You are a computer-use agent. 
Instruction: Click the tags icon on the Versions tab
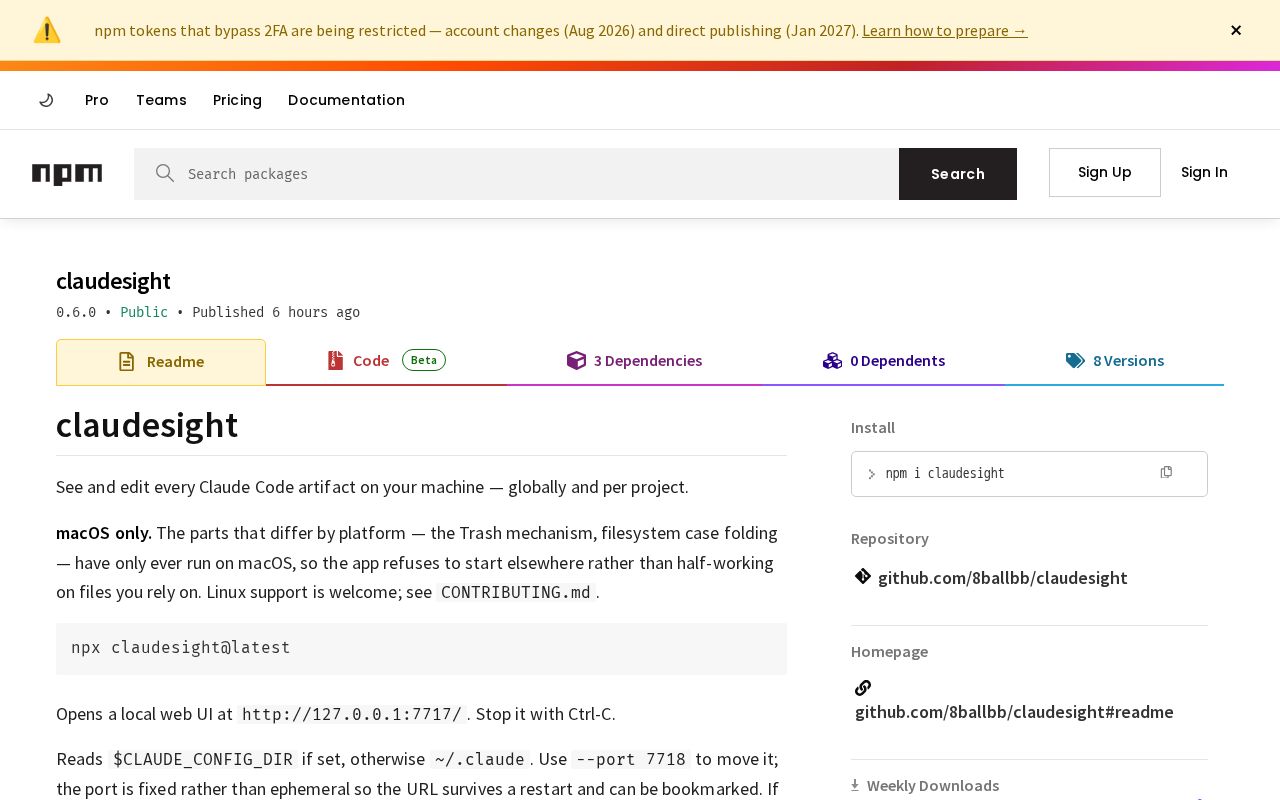(1075, 360)
